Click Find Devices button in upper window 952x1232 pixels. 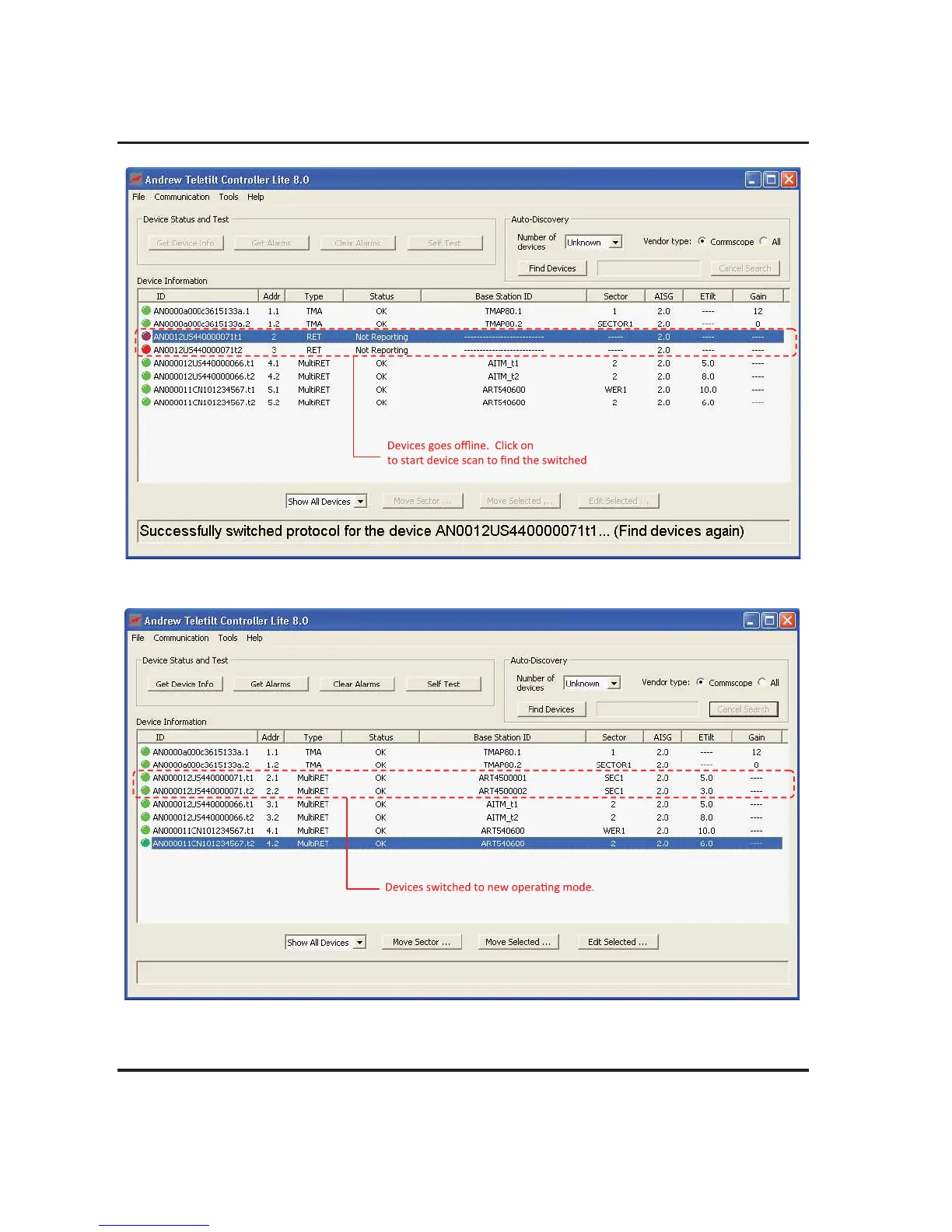pos(552,268)
